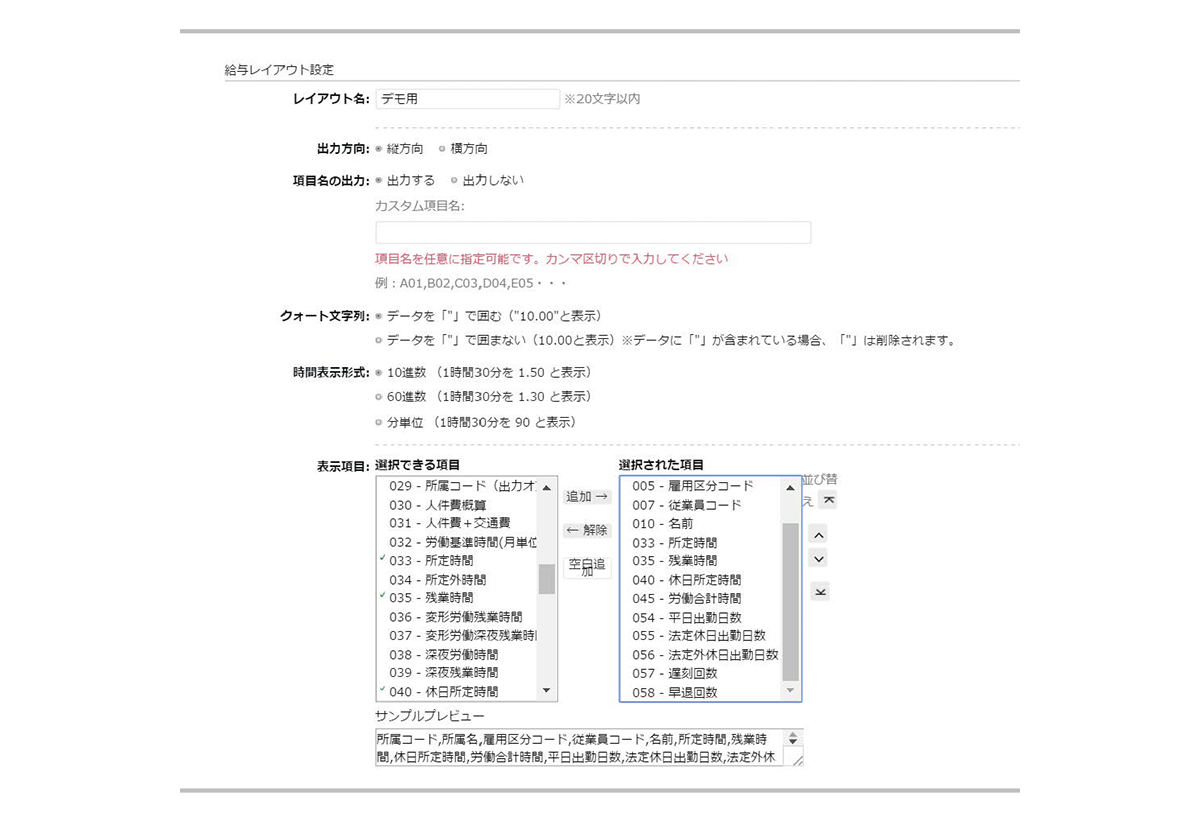Image resolution: width=1200 pixels, height=826 pixels.
Task: Select chosen item 056 - 法定外休日出勤日数
Action: (702, 655)
